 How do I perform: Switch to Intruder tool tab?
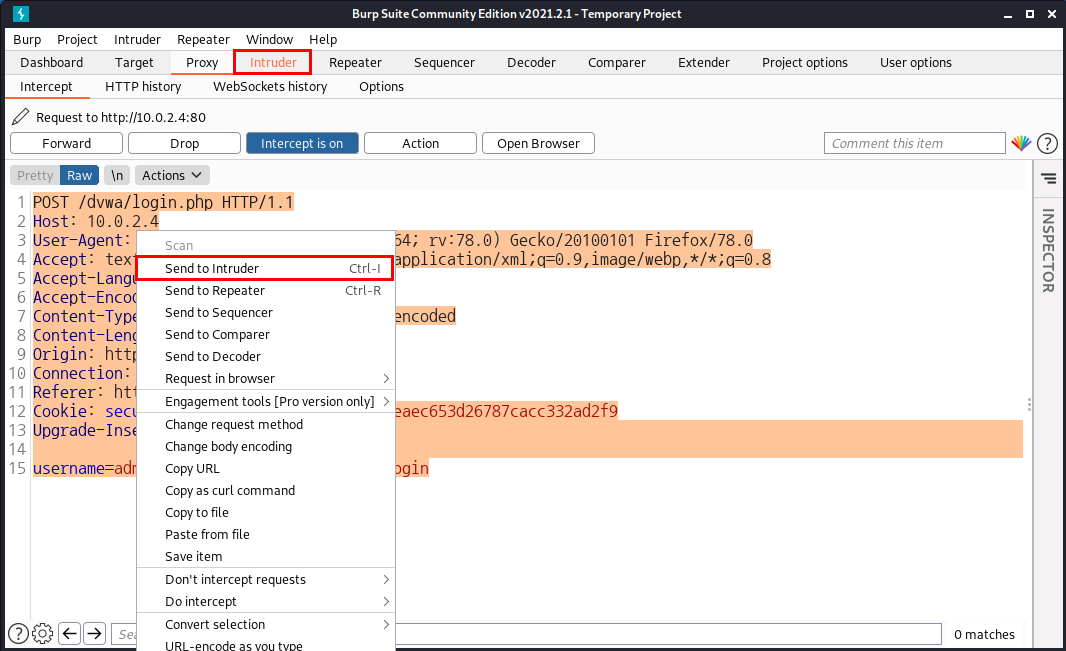273,63
